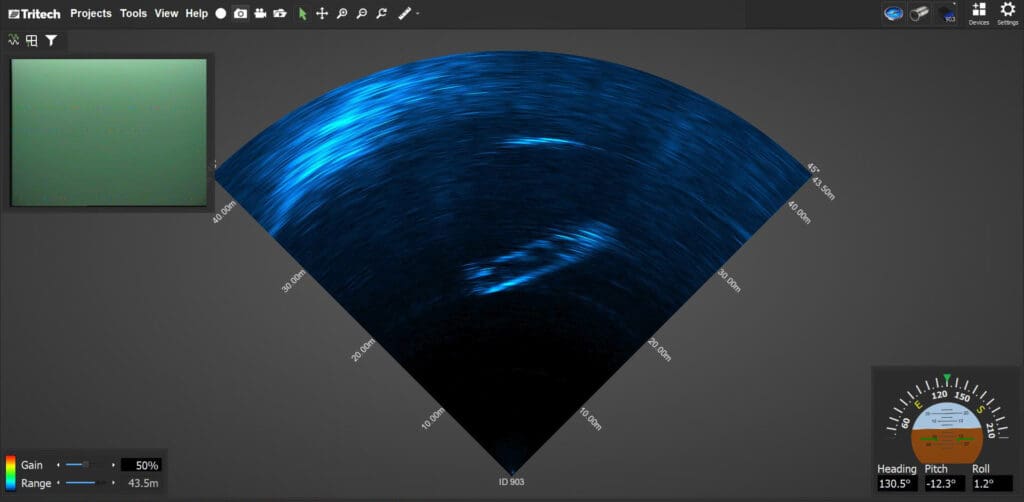Open the Devices panel
The width and height of the screenshot is (1024, 502).
[978, 13]
